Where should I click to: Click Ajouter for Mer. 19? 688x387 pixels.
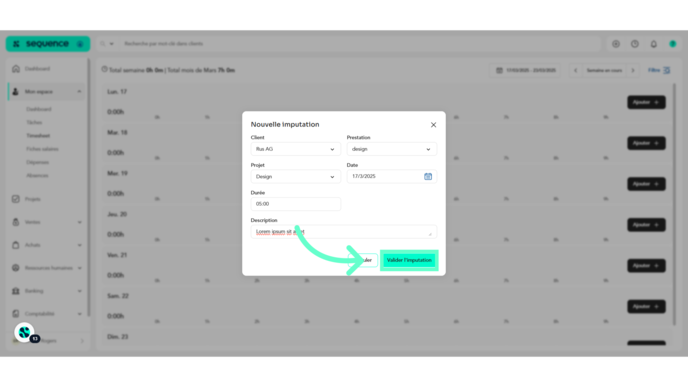(646, 184)
